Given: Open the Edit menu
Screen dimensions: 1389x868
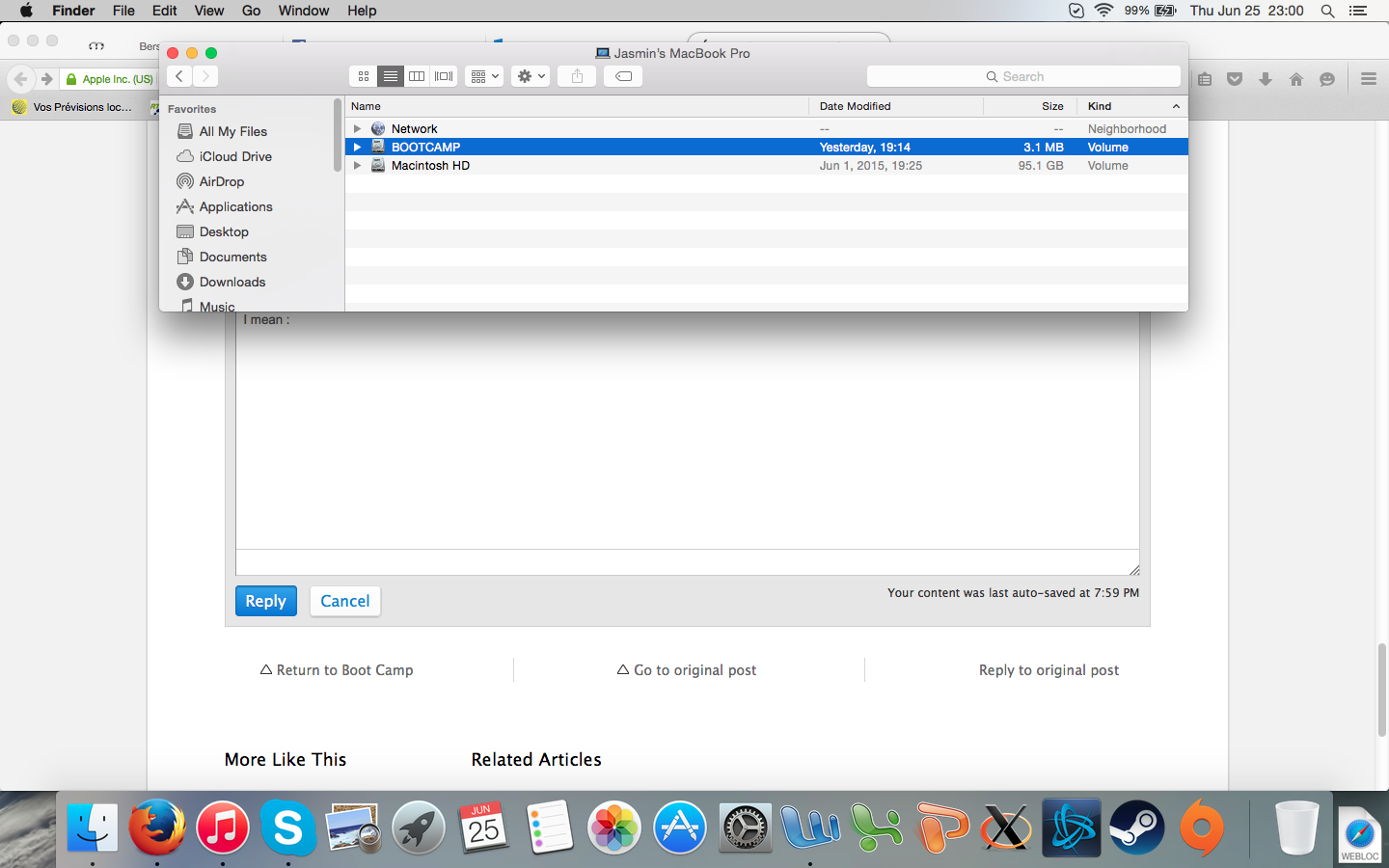Looking at the screenshot, I should [x=165, y=11].
